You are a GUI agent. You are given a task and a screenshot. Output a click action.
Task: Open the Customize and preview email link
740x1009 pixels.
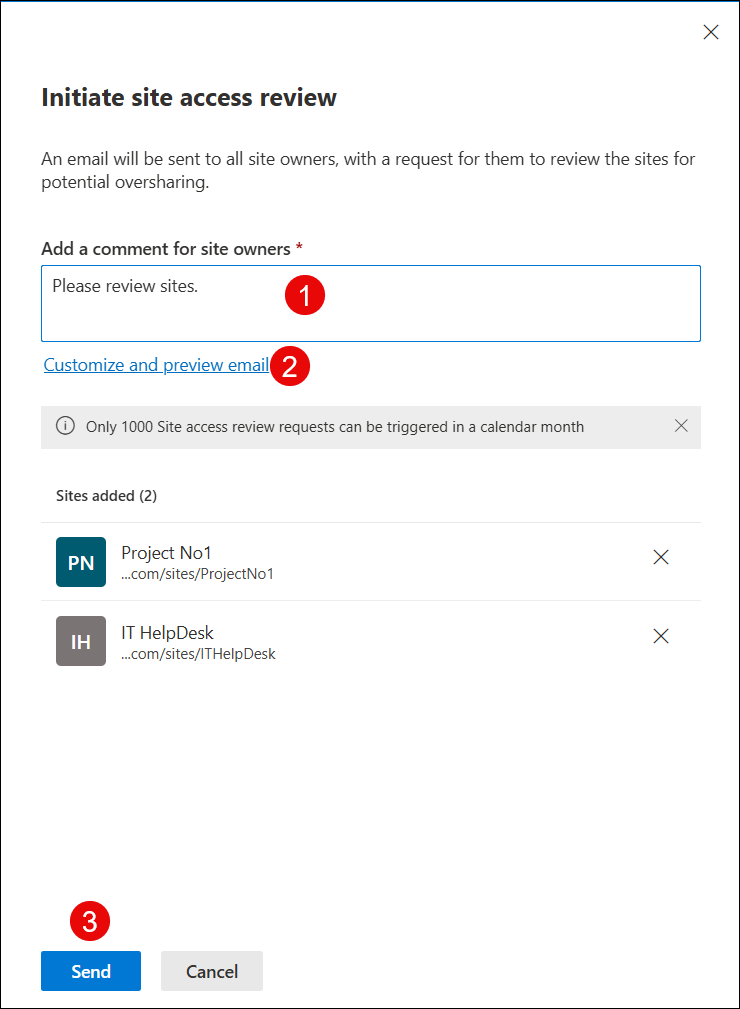tap(156, 365)
